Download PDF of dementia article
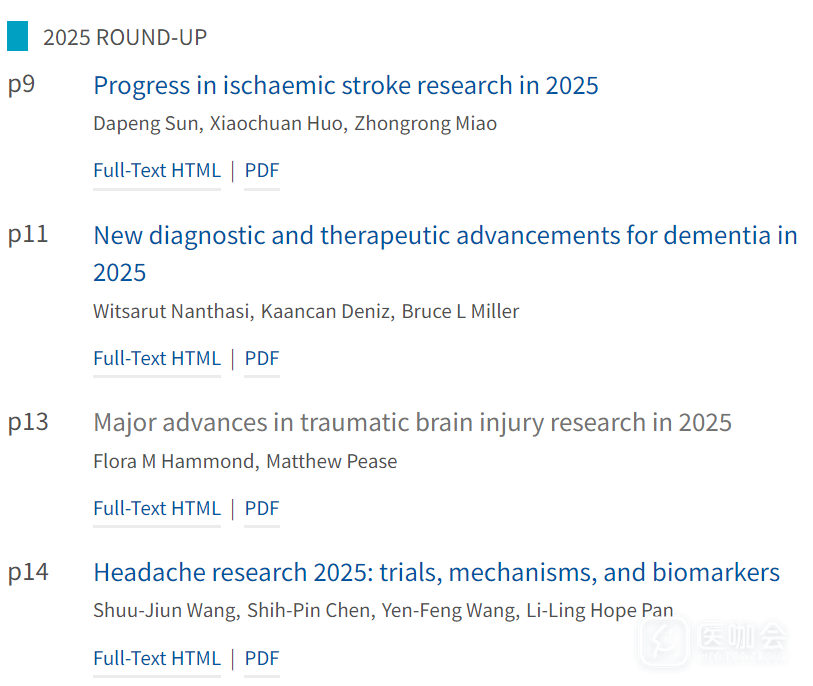 (262, 358)
